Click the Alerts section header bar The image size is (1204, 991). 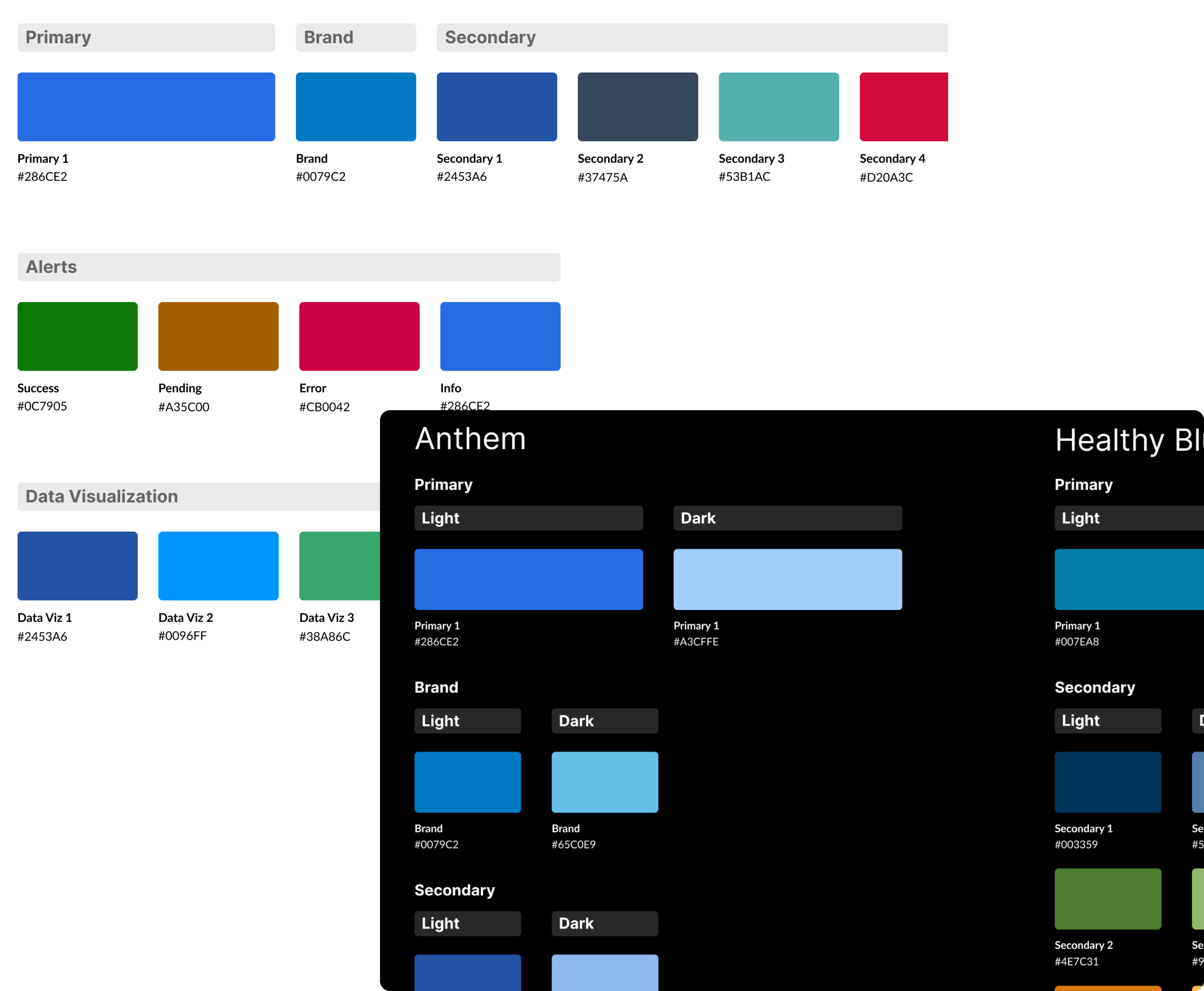[289, 267]
